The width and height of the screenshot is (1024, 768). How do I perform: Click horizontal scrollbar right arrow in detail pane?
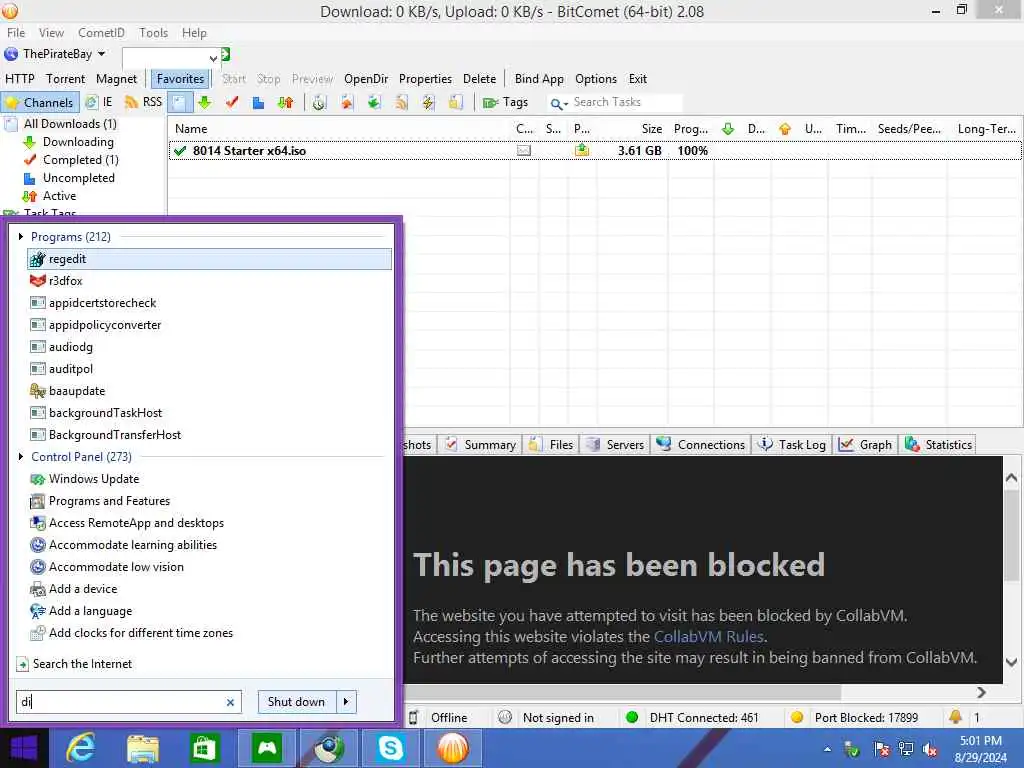click(x=981, y=692)
